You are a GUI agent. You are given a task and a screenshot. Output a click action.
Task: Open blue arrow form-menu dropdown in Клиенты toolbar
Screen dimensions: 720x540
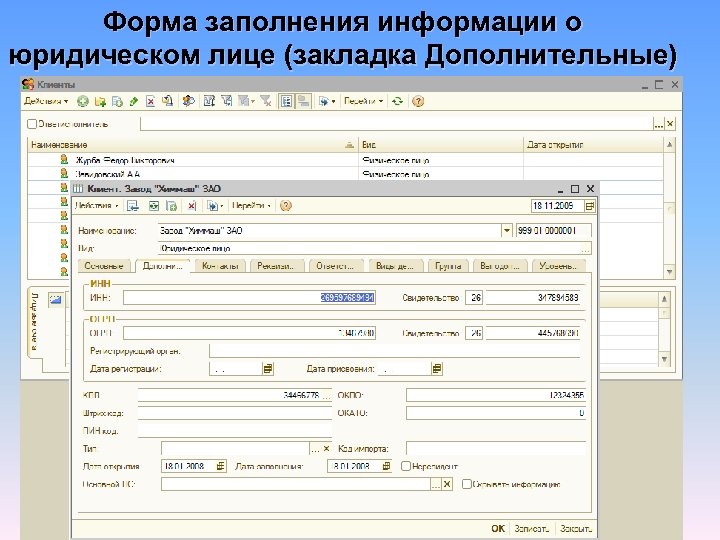tap(327, 101)
